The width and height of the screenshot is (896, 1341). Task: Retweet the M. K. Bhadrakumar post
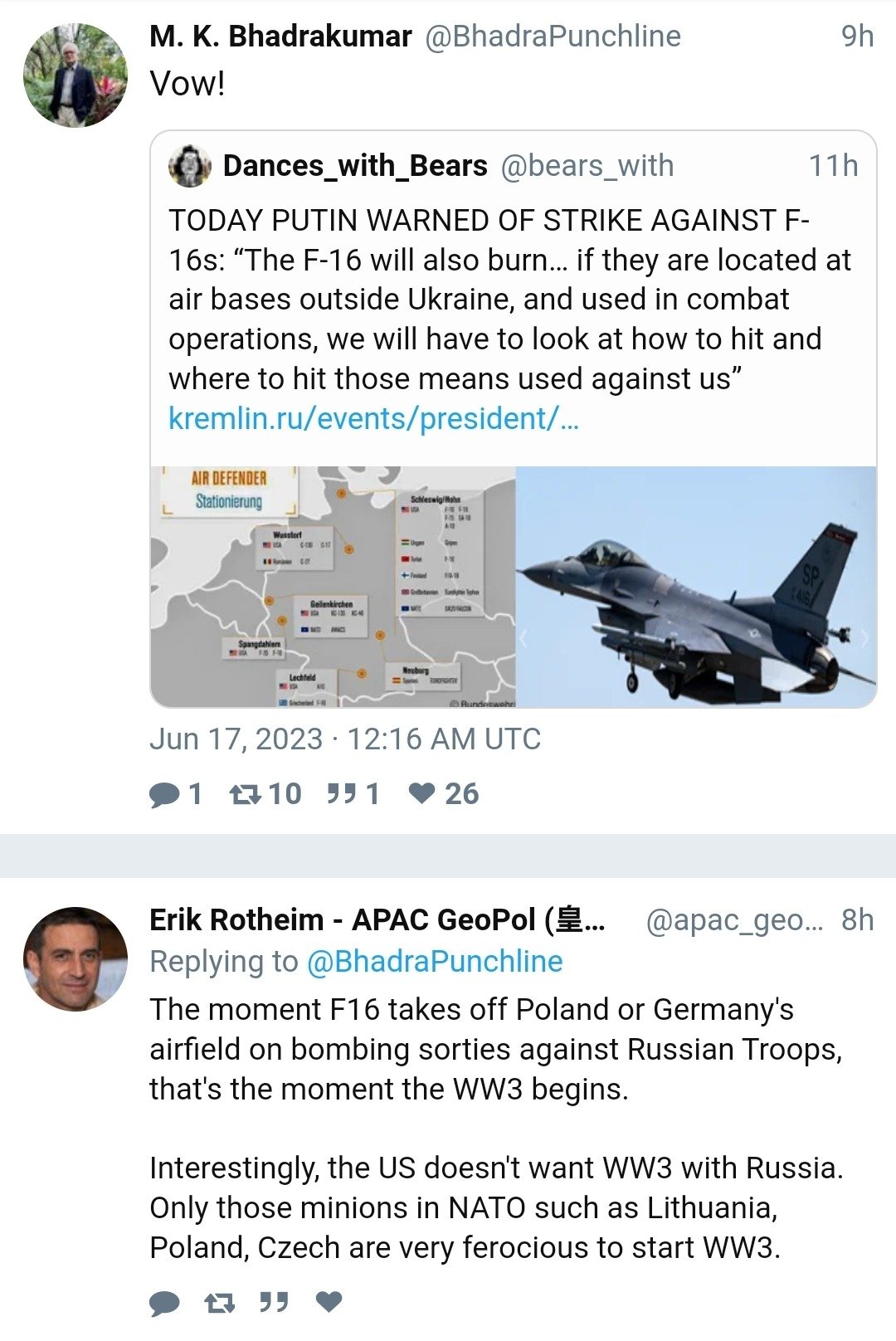(x=245, y=795)
